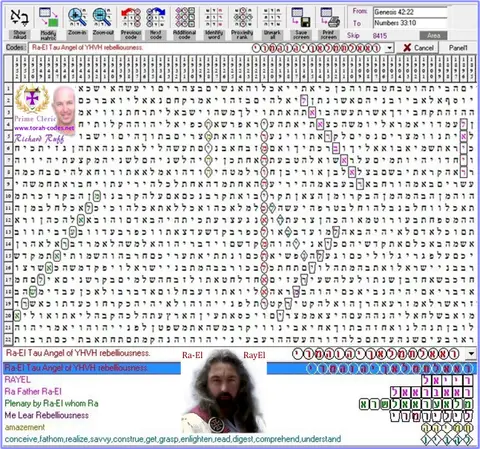
Task: Open the Modify matrix tool
Action: (48, 23)
